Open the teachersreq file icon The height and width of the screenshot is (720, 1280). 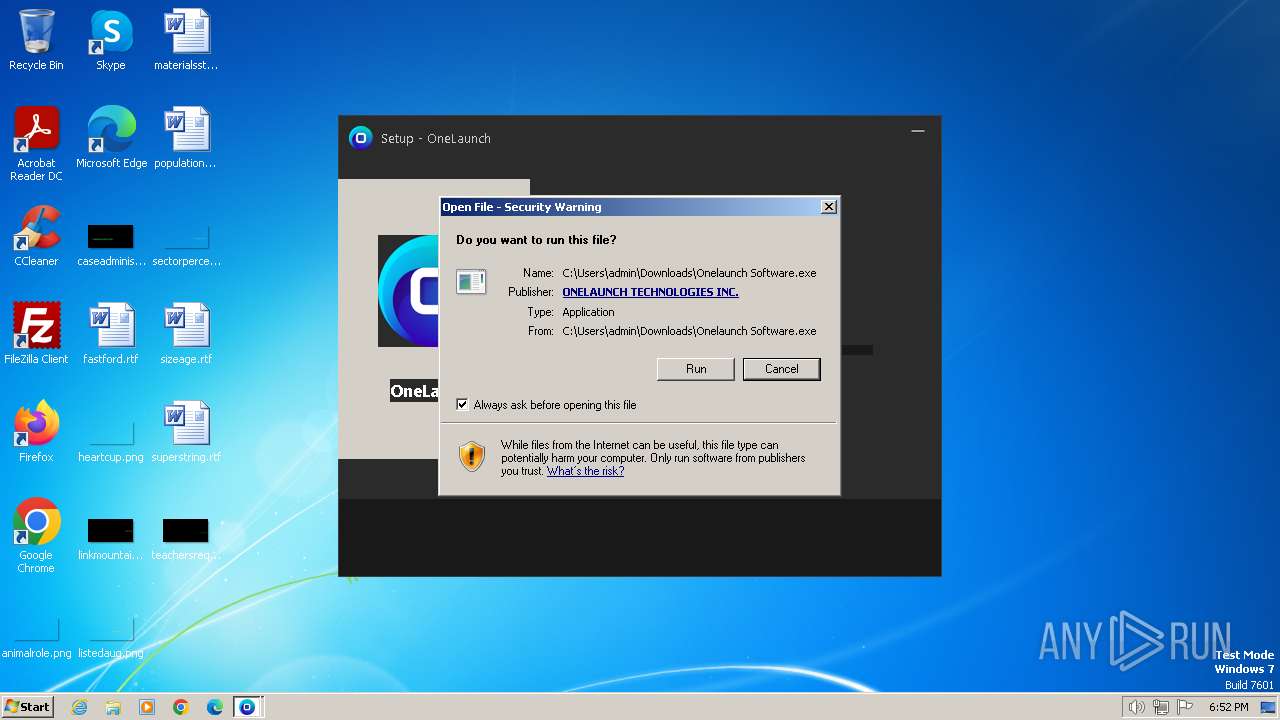tap(186, 539)
